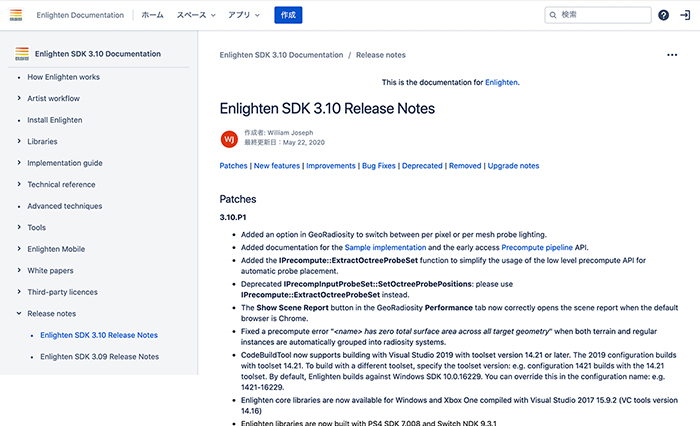Click in the 検索 search field
The width and height of the screenshot is (700, 426).
(600, 16)
